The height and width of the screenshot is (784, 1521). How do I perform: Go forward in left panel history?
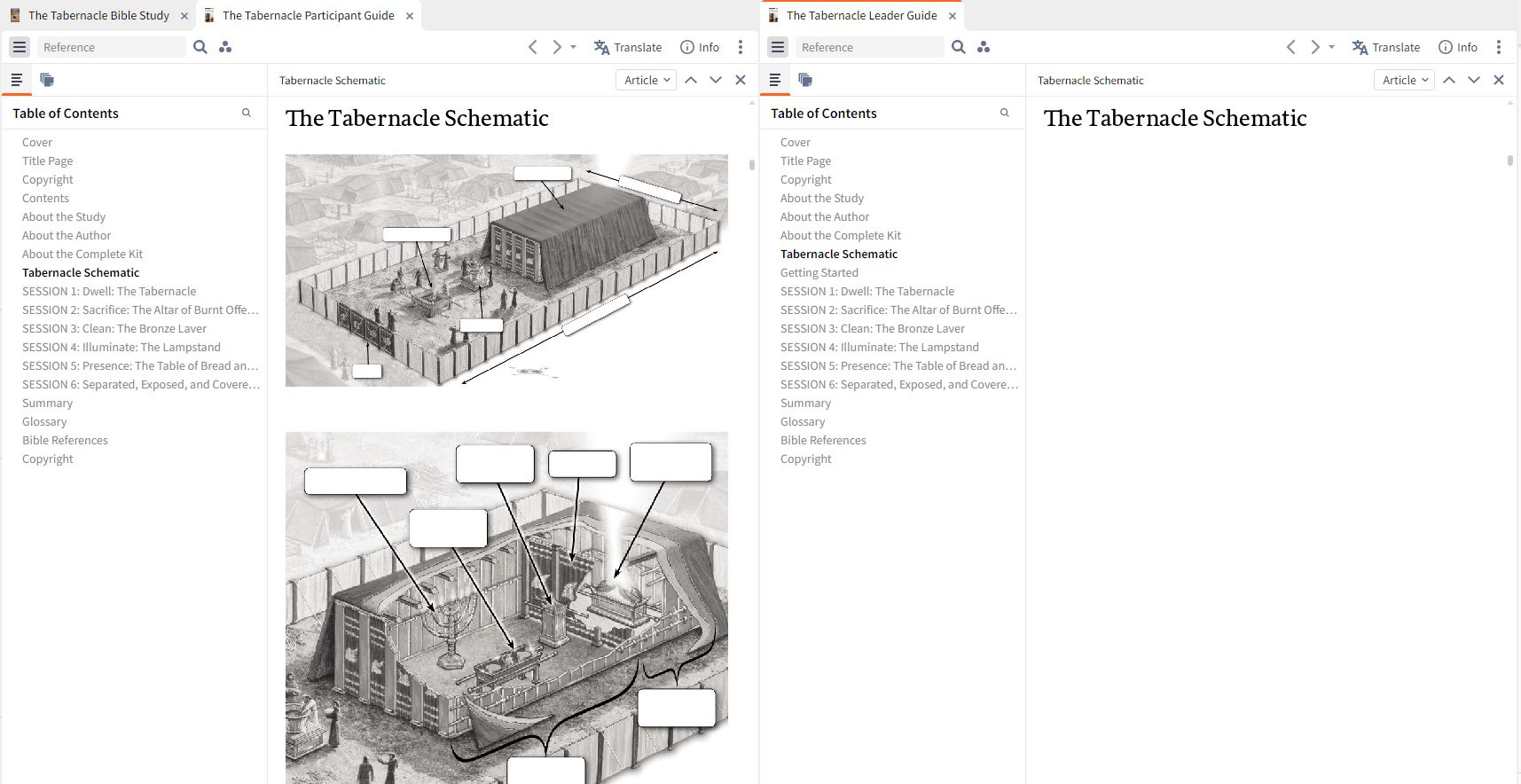coord(557,47)
